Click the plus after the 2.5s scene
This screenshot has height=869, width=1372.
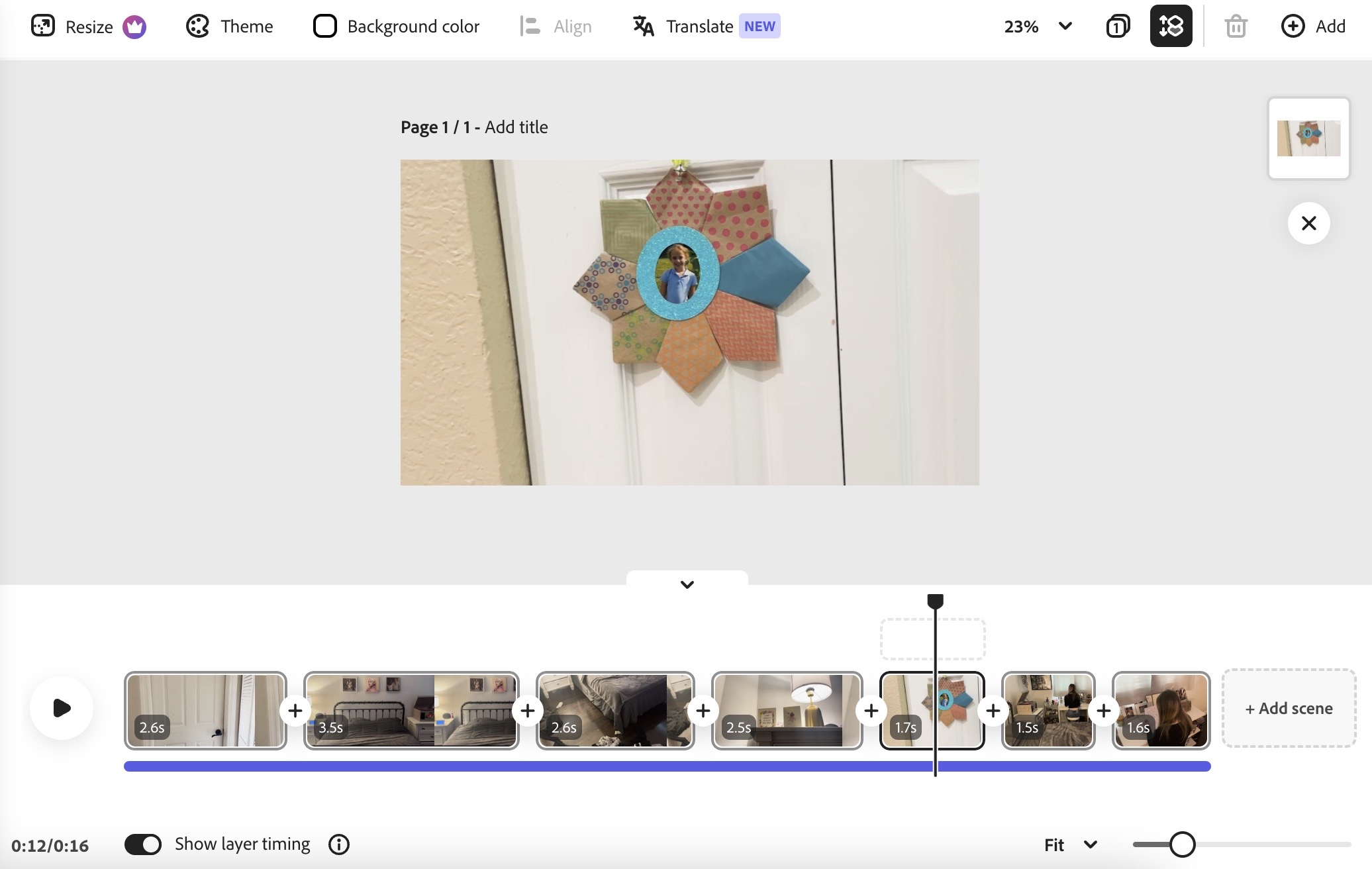pos(871,711)
